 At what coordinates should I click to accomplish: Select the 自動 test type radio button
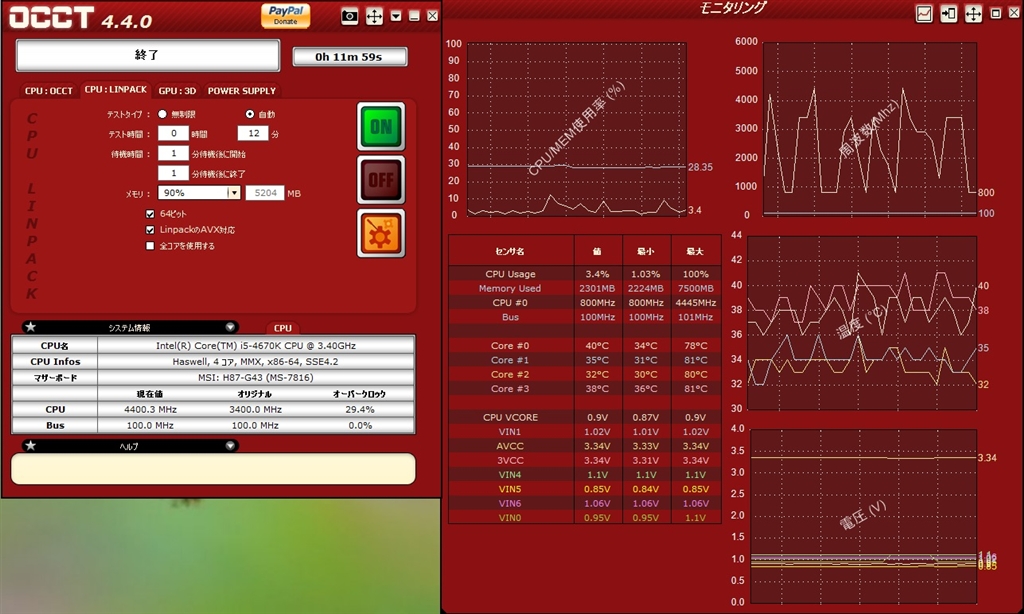[x=249, y=114]
